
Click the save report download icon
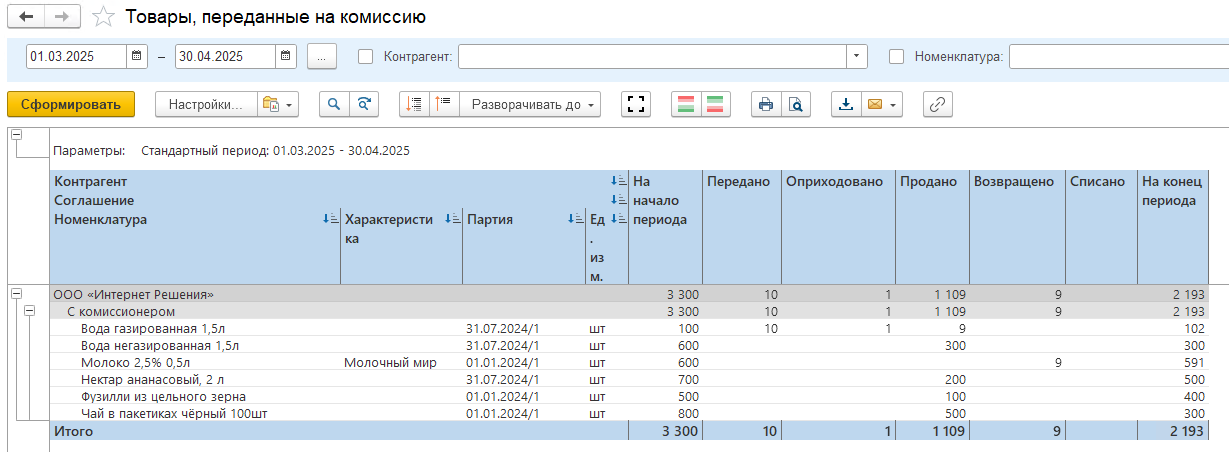click(846, 104)
